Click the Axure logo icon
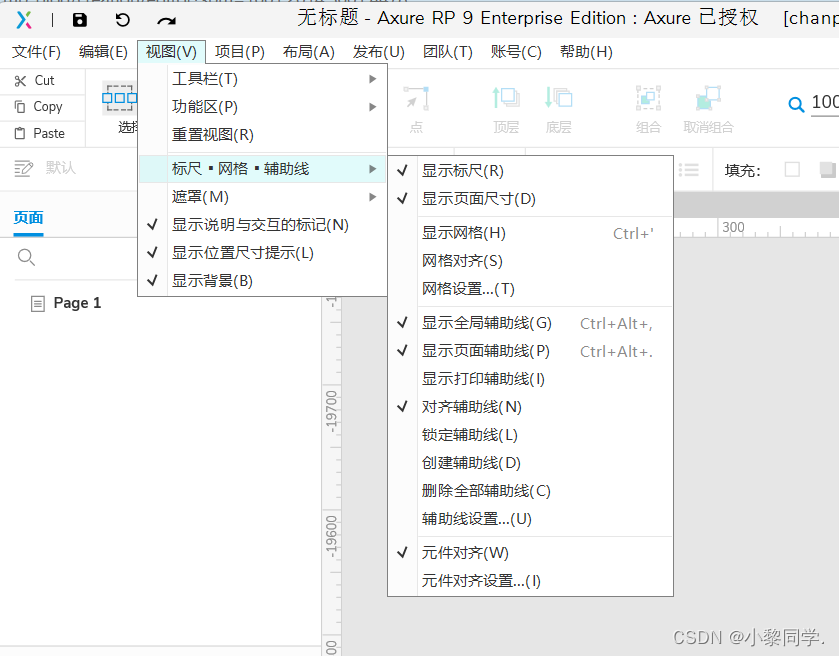This screenshot has height=656, width=839. point(24,20)
